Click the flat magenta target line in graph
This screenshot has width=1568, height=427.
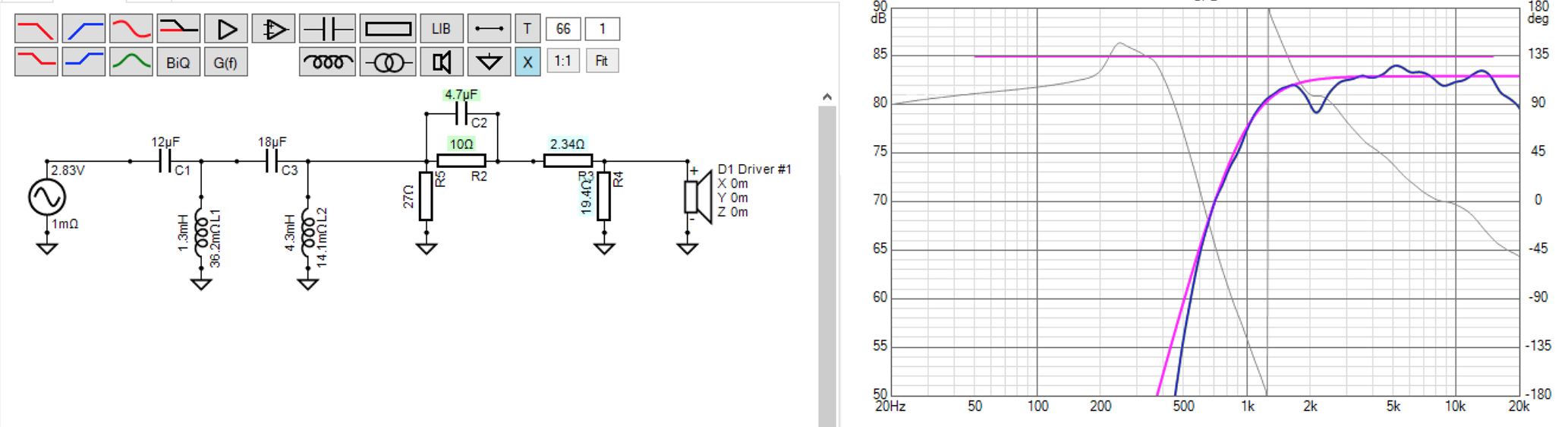tap(1233, 56)
